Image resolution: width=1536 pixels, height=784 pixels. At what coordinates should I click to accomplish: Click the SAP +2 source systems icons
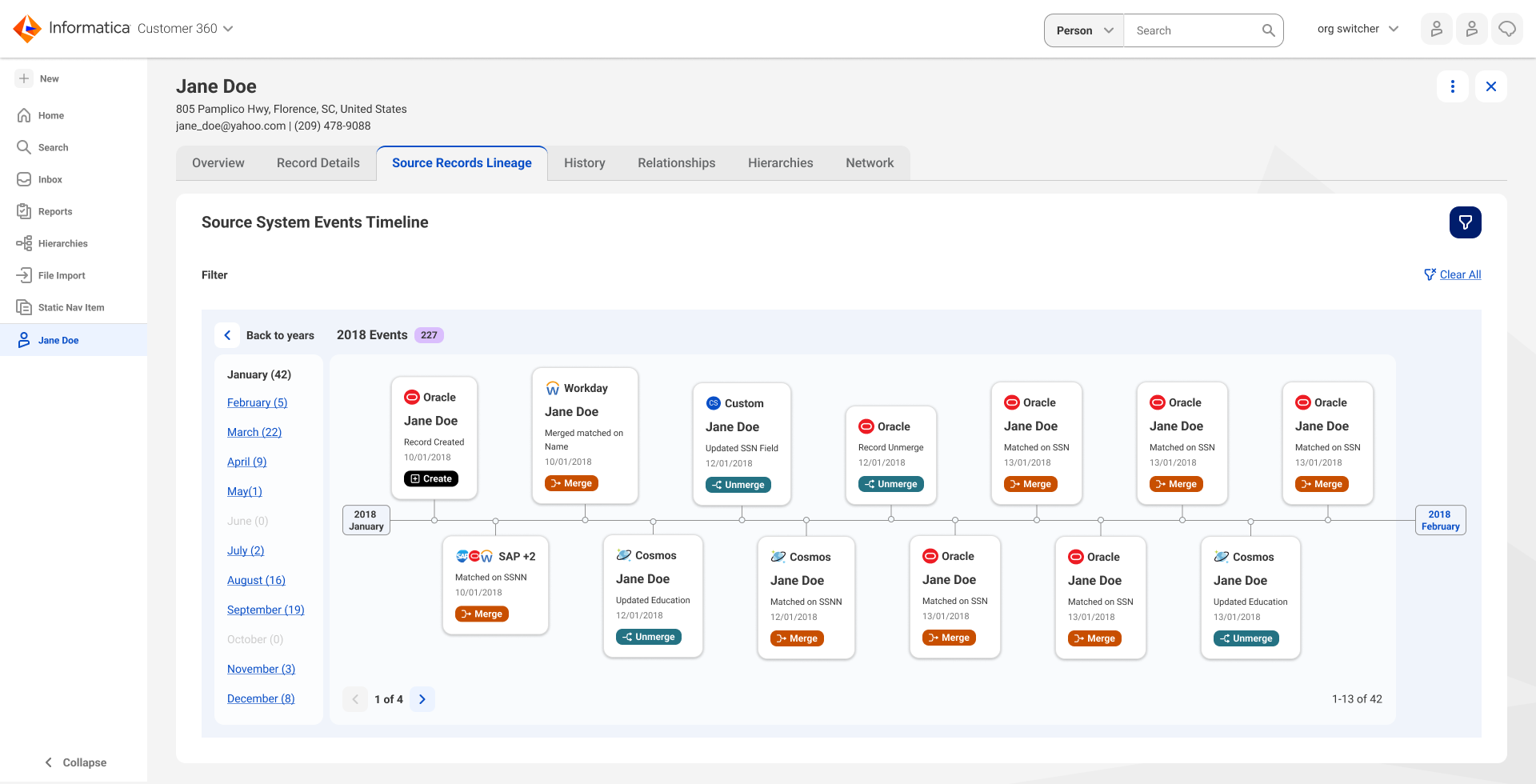click(x=474, y=556)
